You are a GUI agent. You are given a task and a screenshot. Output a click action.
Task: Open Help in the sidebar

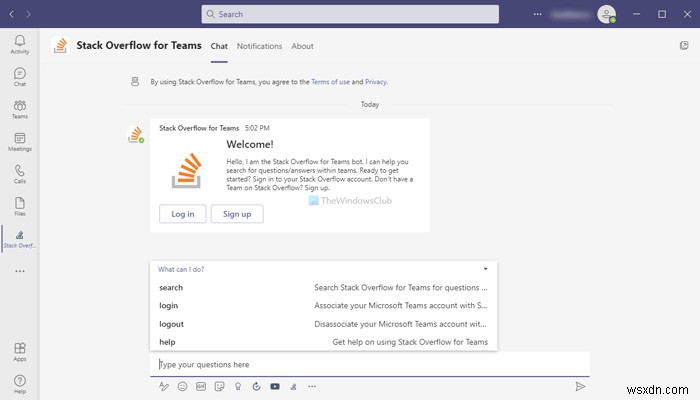20,384
